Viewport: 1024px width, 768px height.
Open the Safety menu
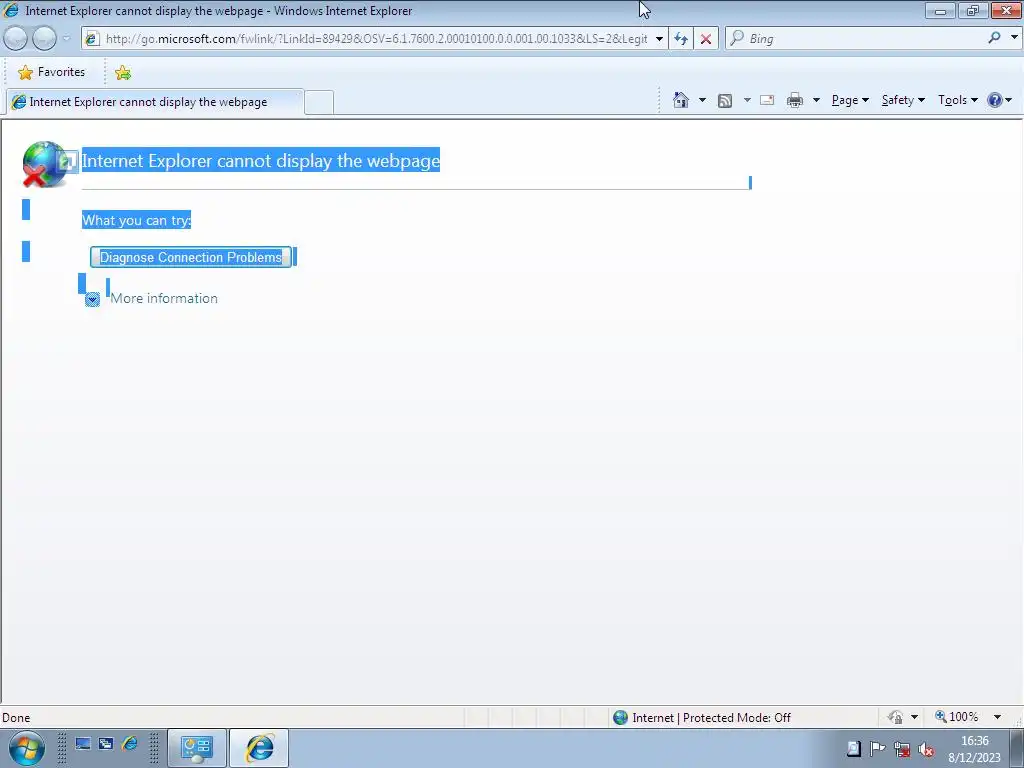click(x=903, y=100)
